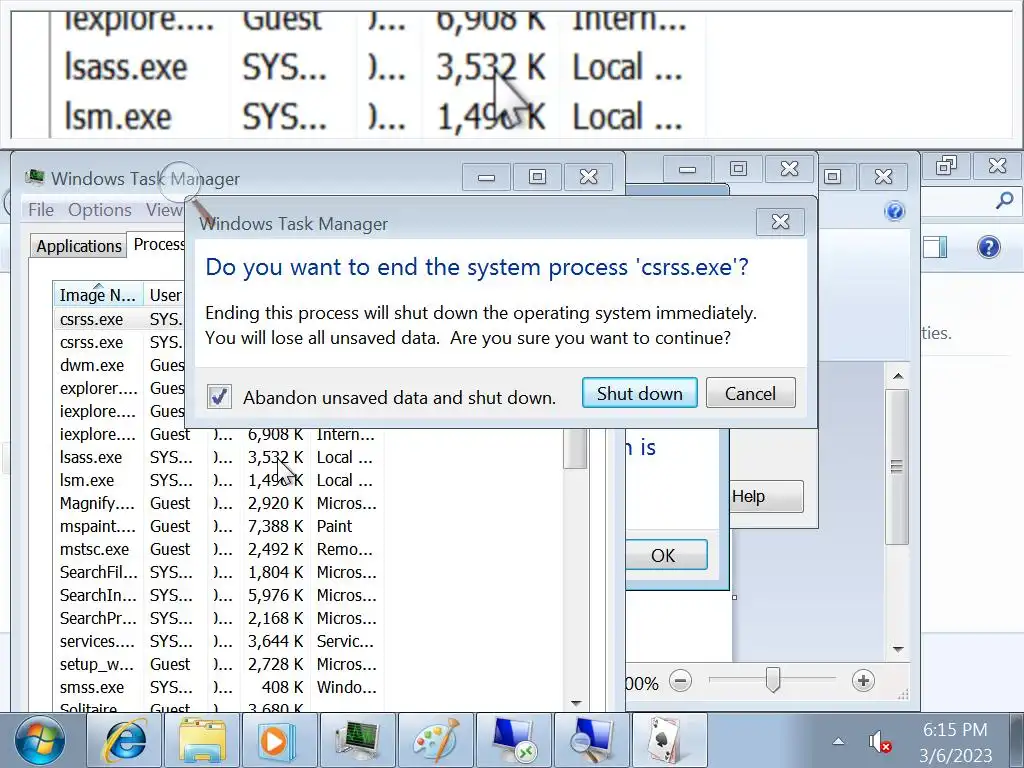Cancel the end process dialog
Screen dimensions: 1024x768
click(750, 393)
